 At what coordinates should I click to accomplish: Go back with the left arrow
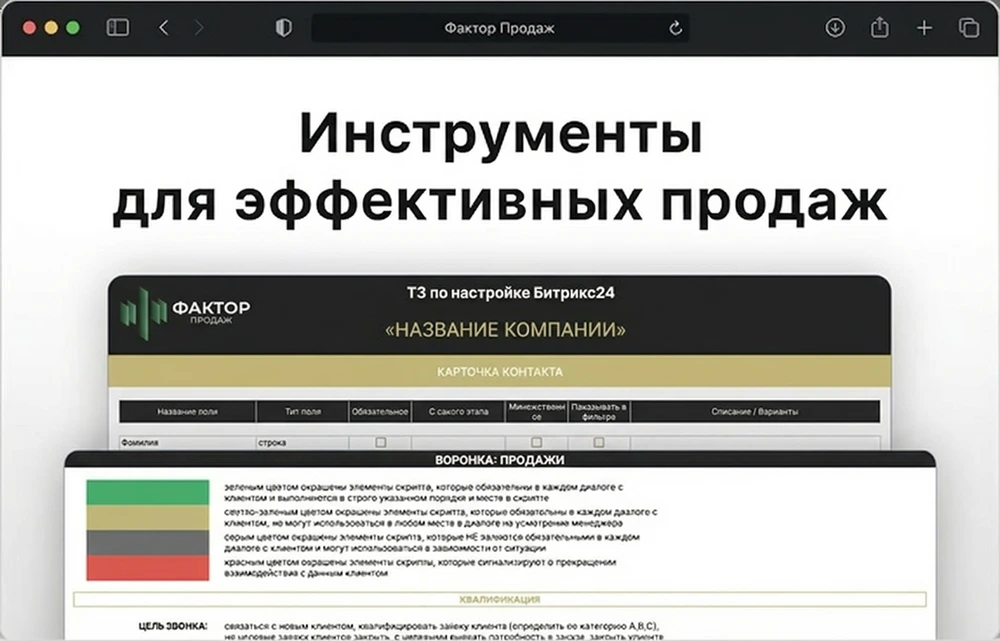pyautogui.click(x=164, y=28)
